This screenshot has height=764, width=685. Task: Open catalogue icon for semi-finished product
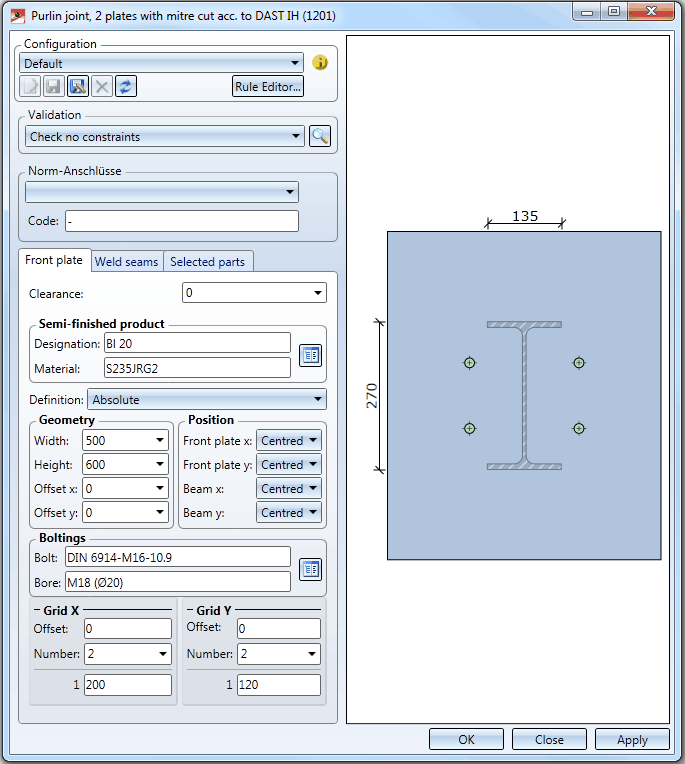tap(310, 355)
